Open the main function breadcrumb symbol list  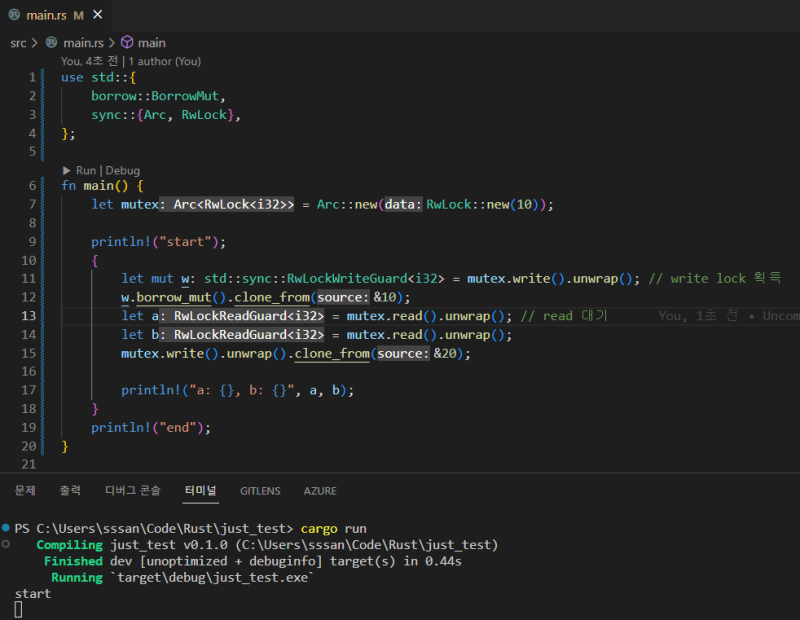coord(152,43)
